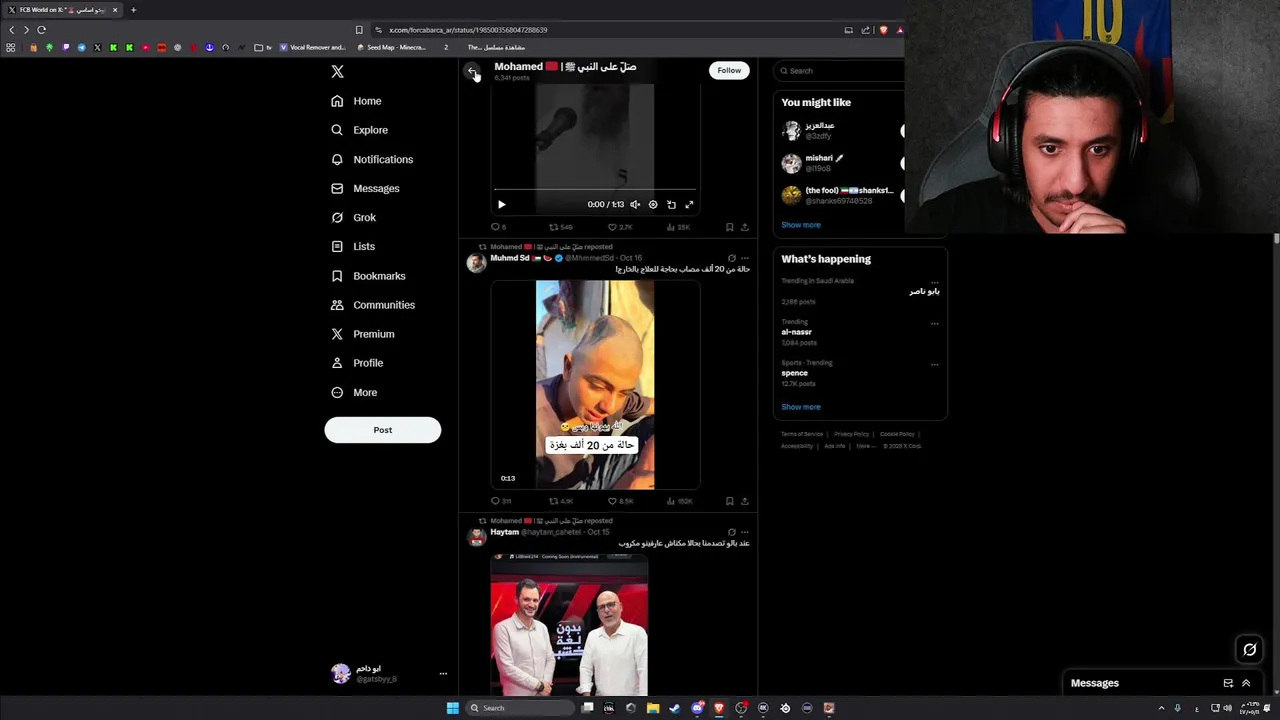Follow Mohamed's account
1280x720 pixels.
point(729,70)
